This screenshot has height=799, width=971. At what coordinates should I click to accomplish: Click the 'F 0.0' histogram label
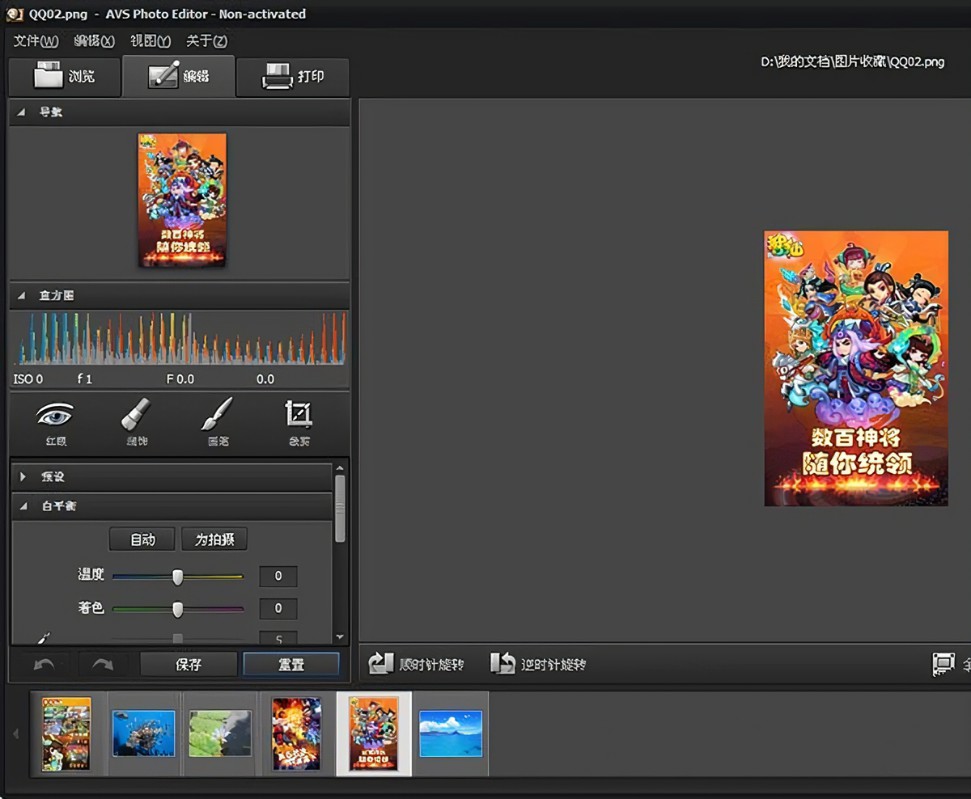(x=180, y=379)
